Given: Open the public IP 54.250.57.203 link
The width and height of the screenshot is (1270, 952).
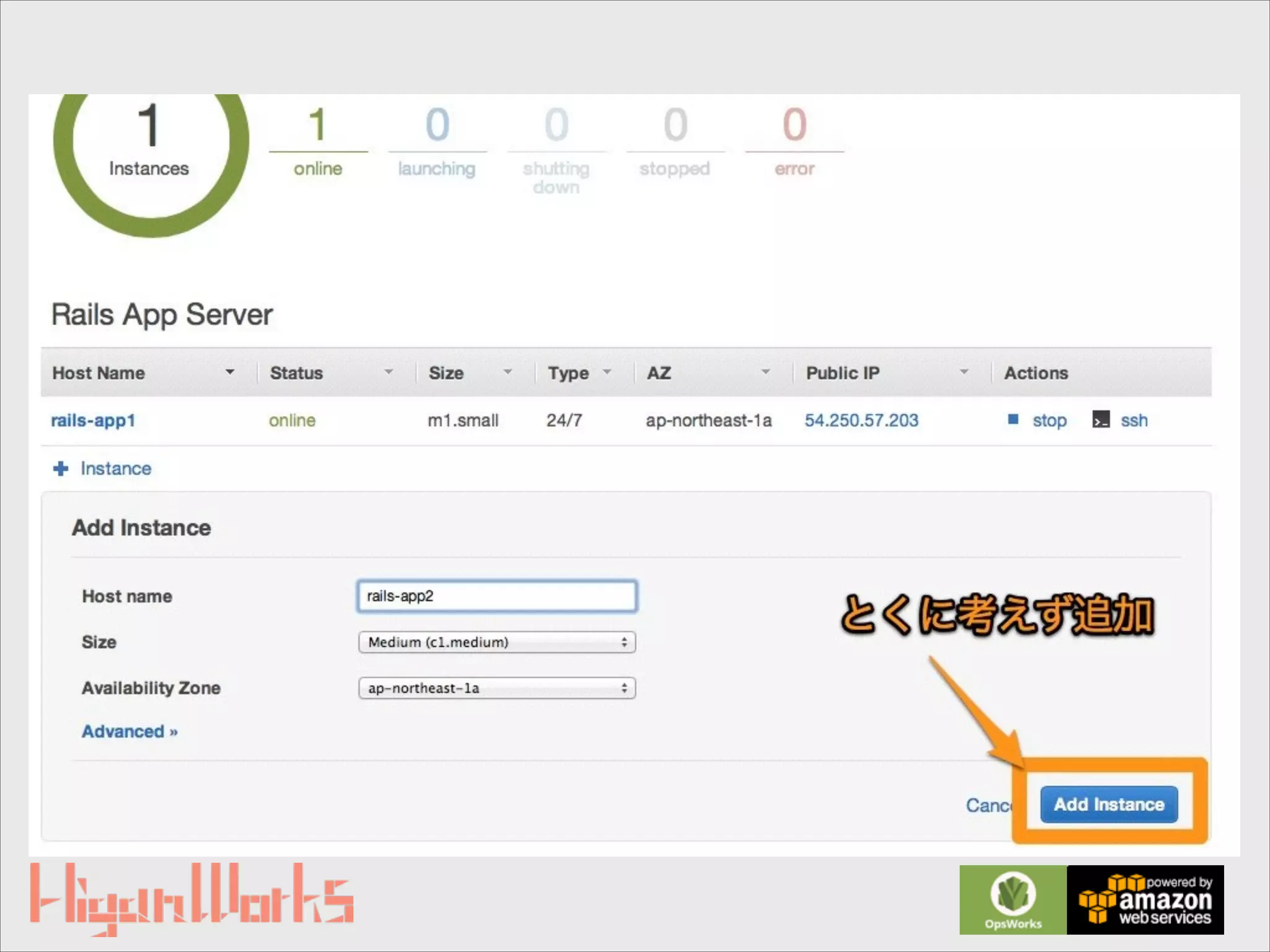Looking at the screenshot, I should (861, 420).
